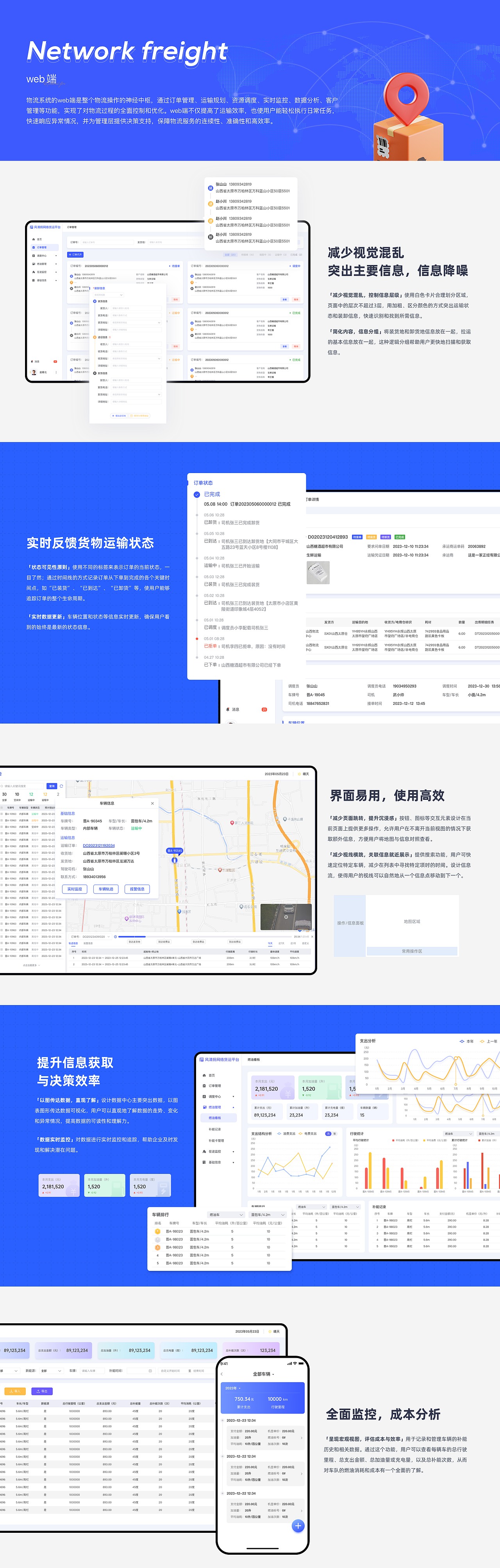
Task: Click the 车牌 input field in cost filters
Action: coord(92,1371)
